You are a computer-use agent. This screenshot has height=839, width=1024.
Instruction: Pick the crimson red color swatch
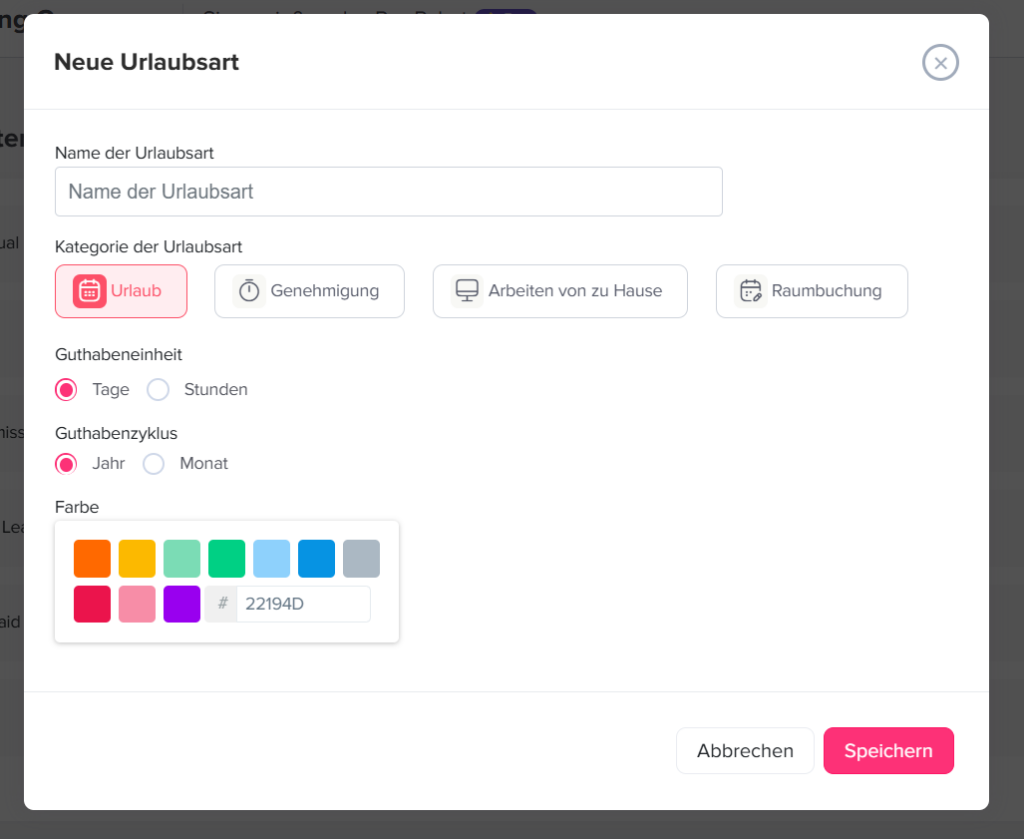pyautogui.click(x=92, y=604)
